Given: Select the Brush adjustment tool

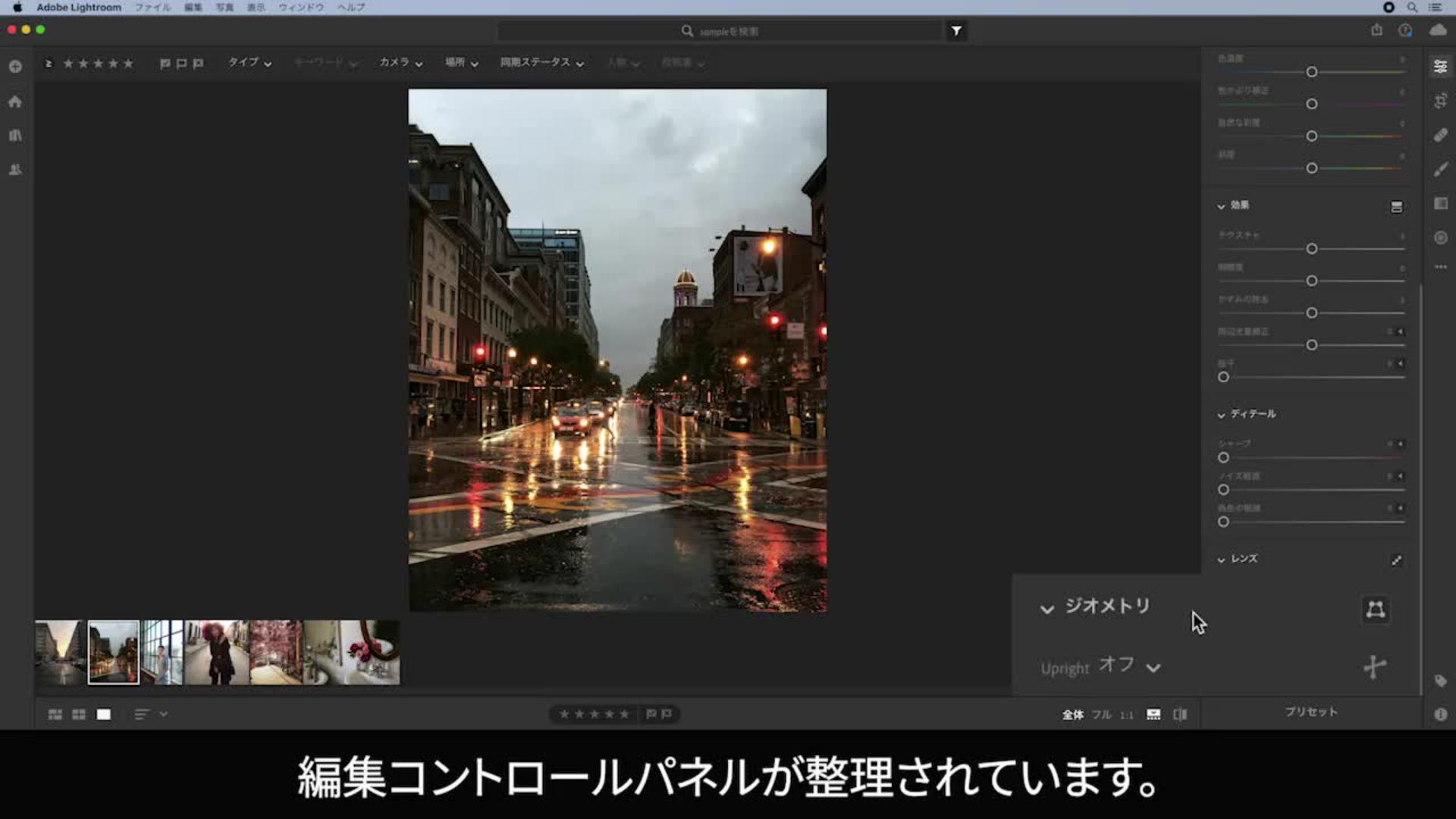Looking at the screenshot, I should [1440, 170].
